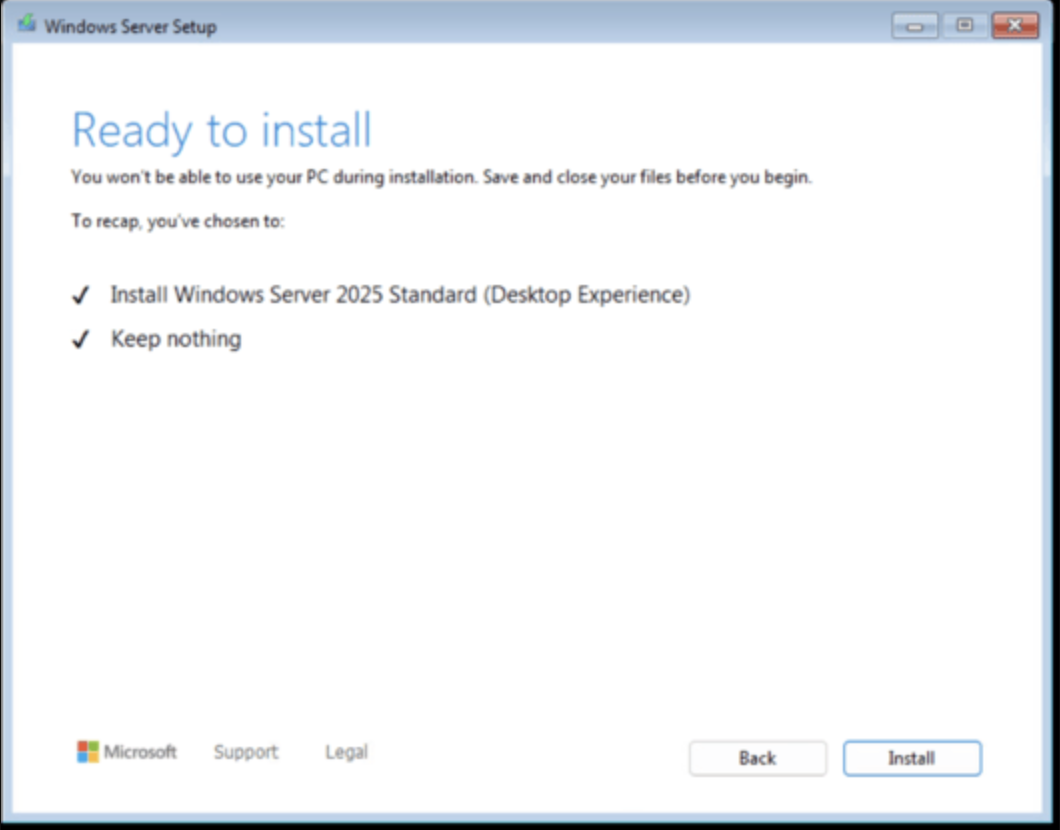The width and height of the screenshot is (1060, 830).
Task: Click checkmark next to Install Windows Server 2025
Action: tap(80, 295)
